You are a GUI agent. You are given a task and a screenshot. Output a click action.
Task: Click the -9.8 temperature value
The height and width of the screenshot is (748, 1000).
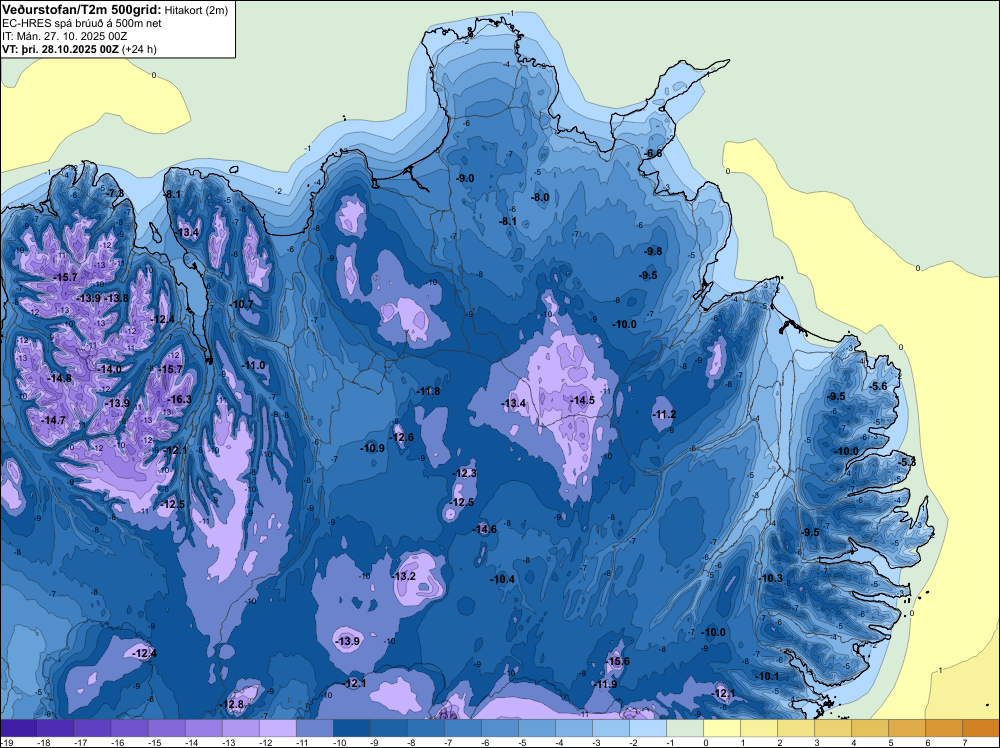coord(653,251)
